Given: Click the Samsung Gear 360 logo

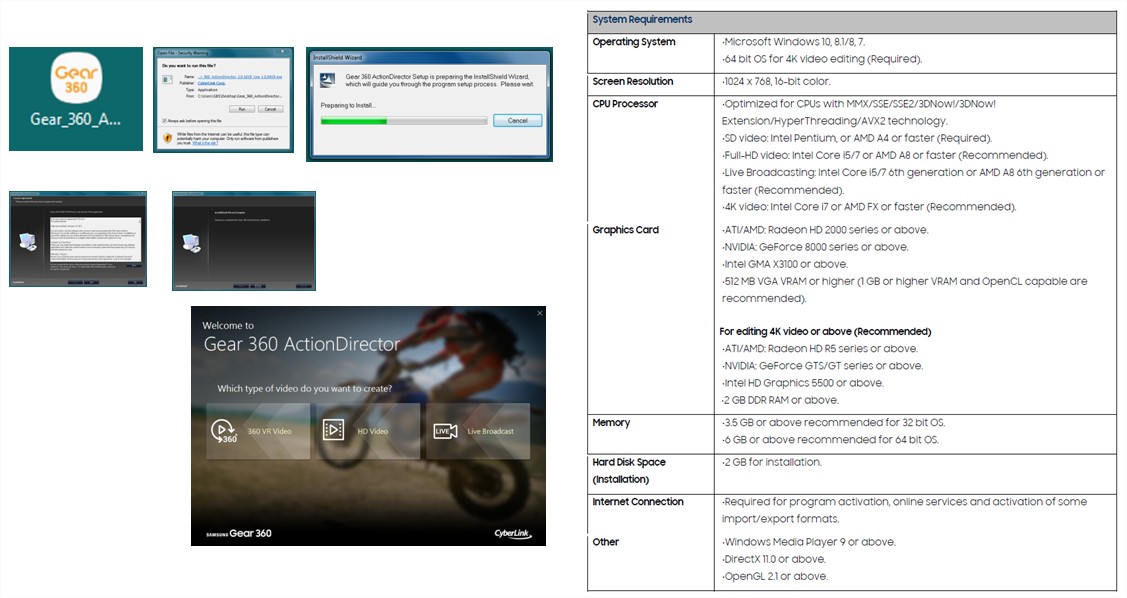Looking at the screenshot, I should 239,533.
